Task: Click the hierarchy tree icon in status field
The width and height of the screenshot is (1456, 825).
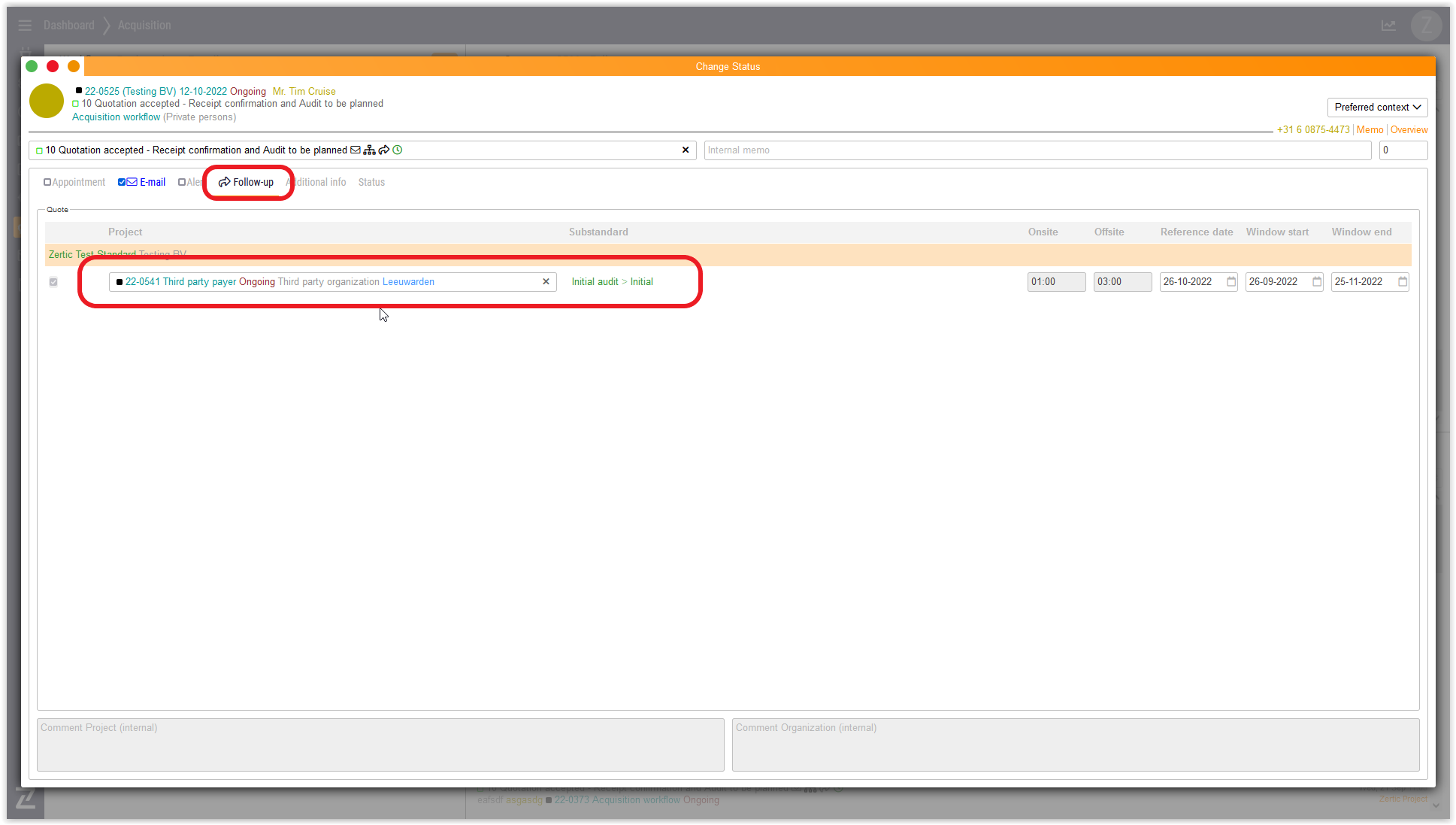Action: [x=369, y=150]
